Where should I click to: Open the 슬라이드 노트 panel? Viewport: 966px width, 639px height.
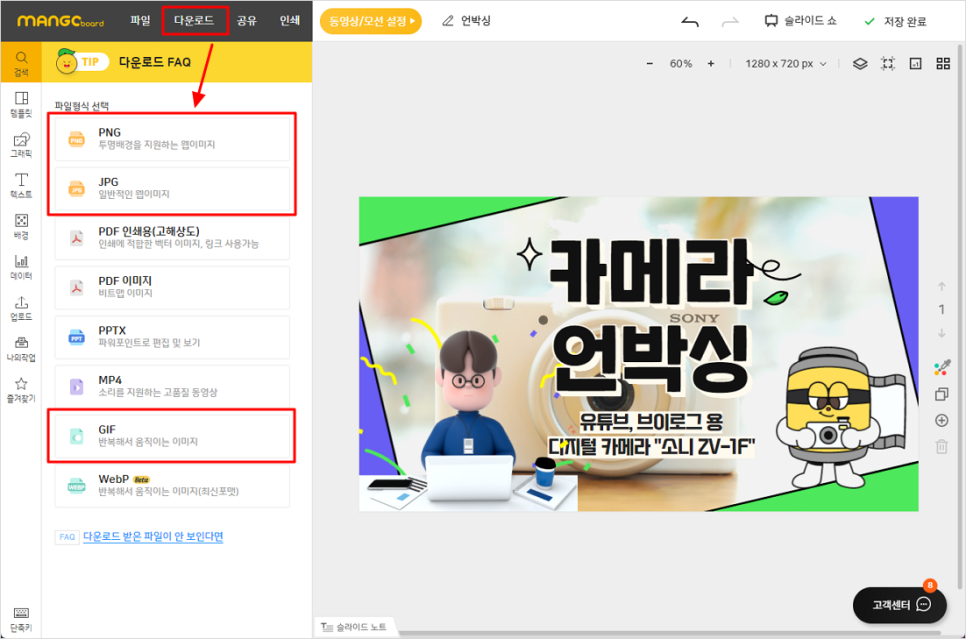pos(354,627)
